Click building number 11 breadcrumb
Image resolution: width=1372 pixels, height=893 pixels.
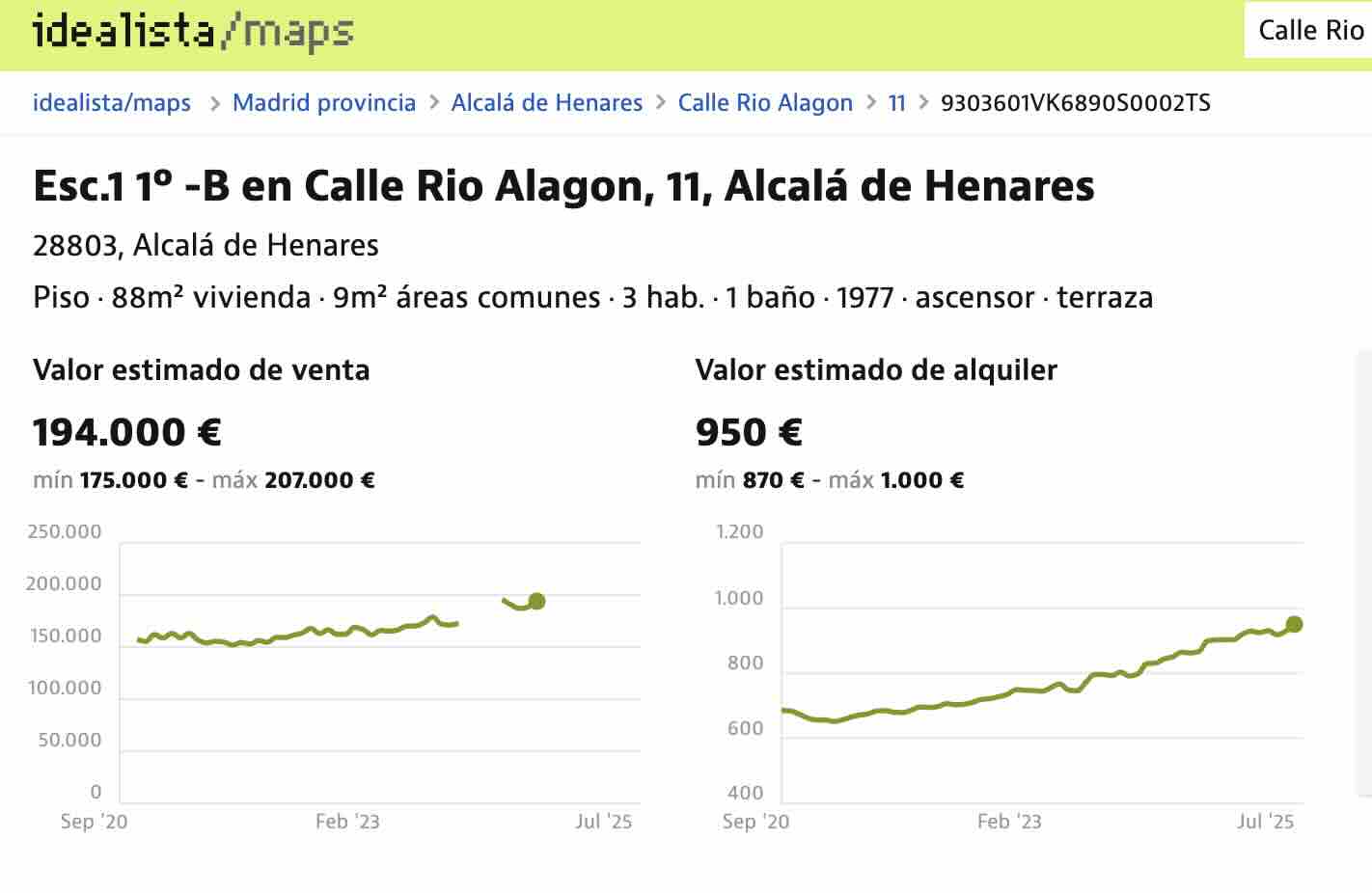point(896,103)
